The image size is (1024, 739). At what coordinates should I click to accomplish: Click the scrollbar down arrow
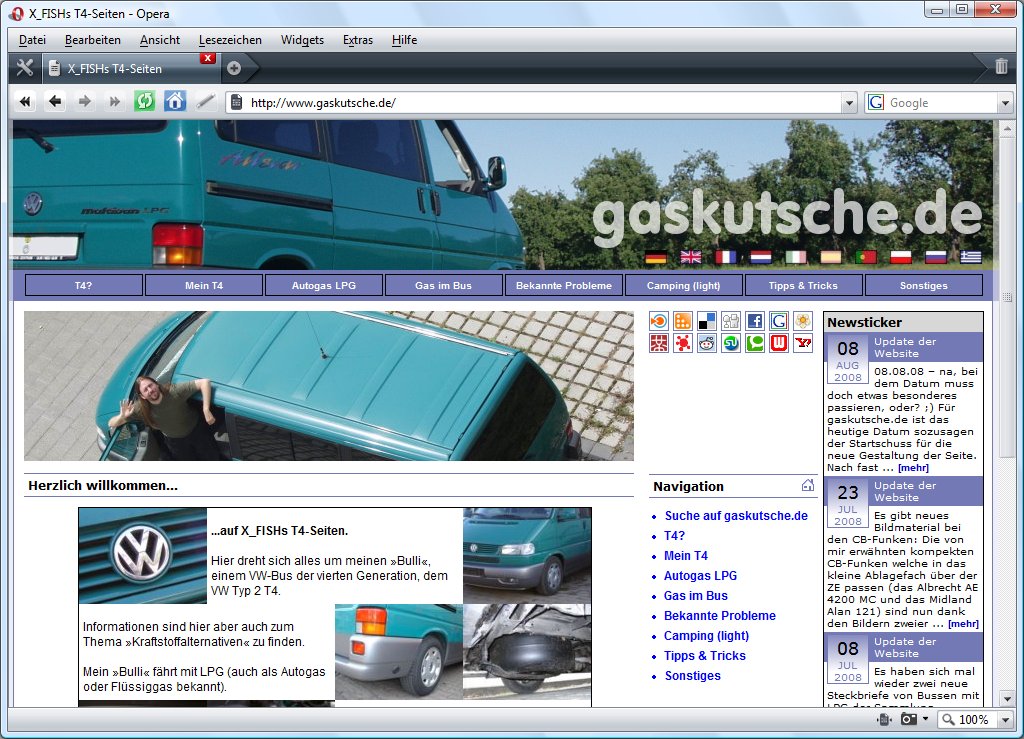click(1006, 698)
